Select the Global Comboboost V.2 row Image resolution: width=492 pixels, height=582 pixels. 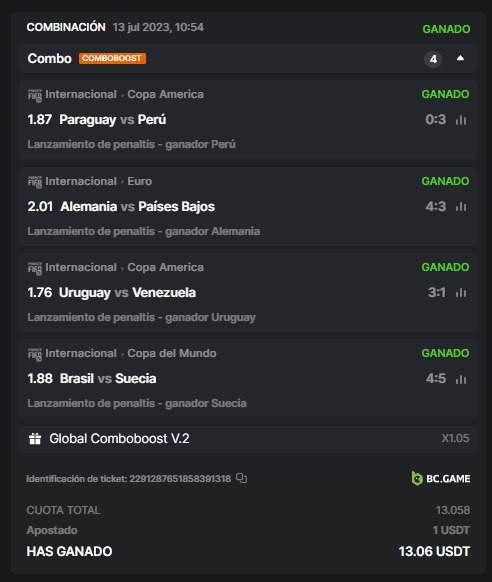pyautogui.click(x=248, y=439)
